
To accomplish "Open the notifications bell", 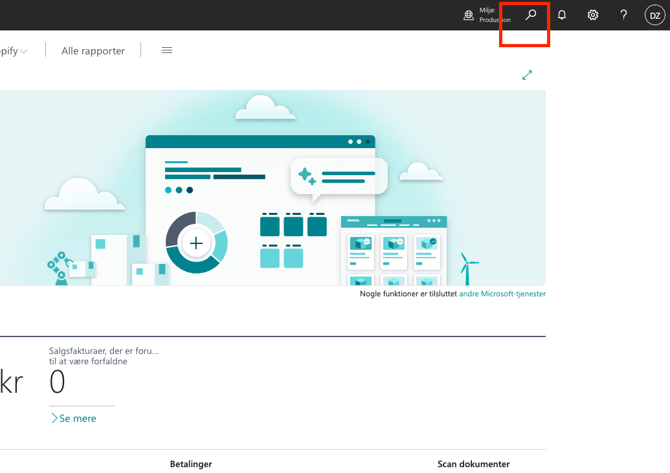I will click(x=562, y=15).
